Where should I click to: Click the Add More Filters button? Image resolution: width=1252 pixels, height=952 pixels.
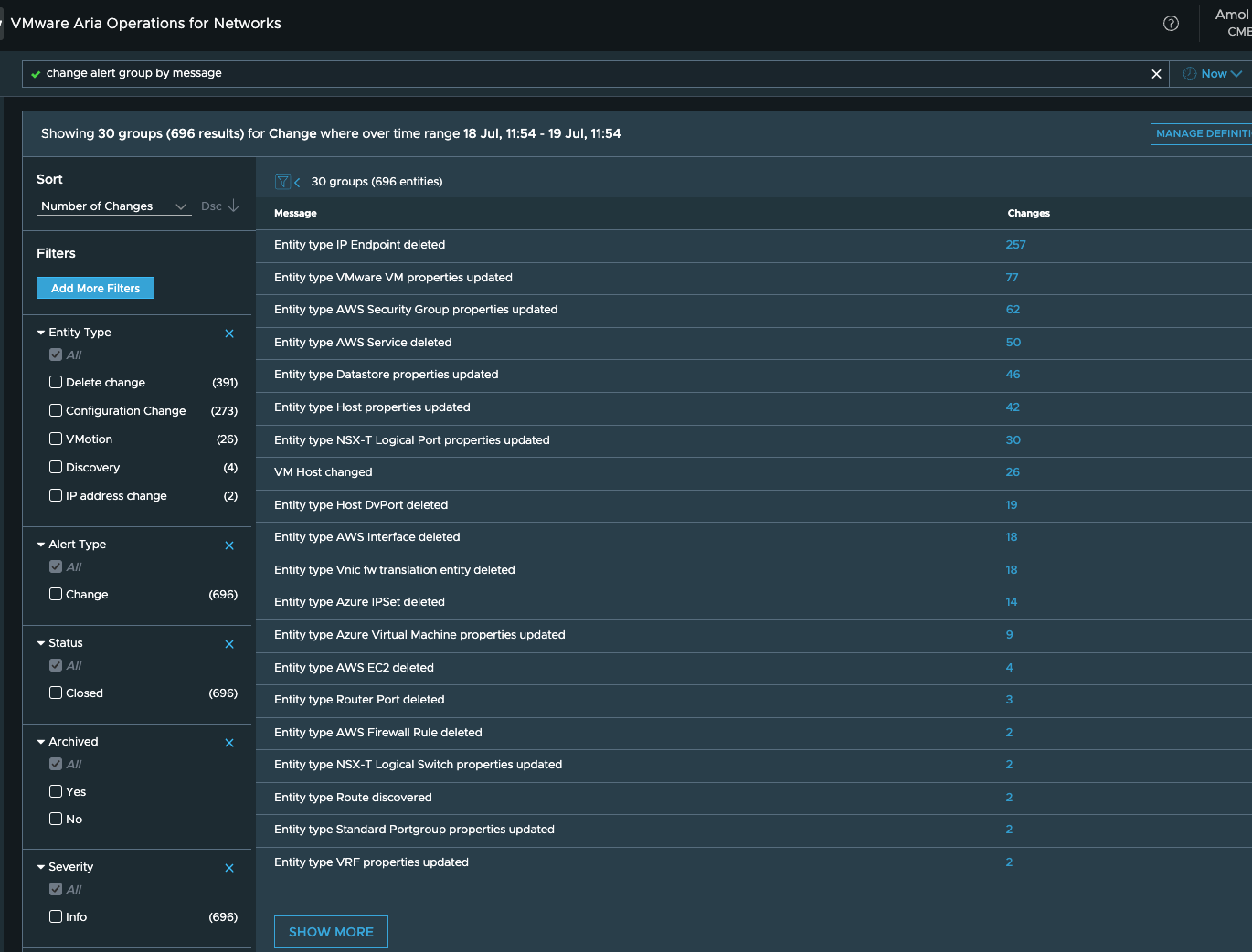point(95,288)
